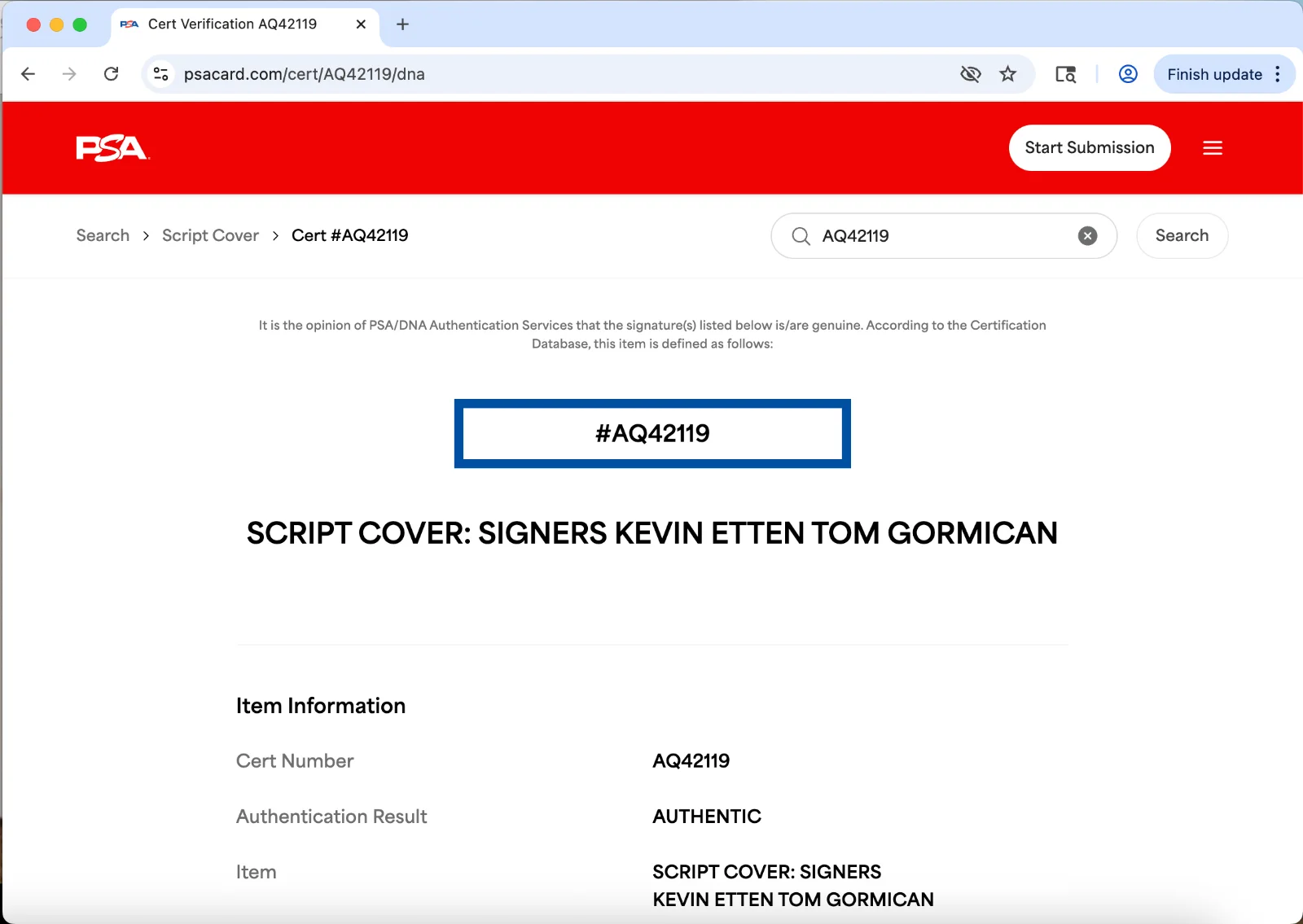The width and height of the screenshot is (1303, 924).
Task: Click the #AQ42119 cert number box
Action: click(x=652, y=433)
